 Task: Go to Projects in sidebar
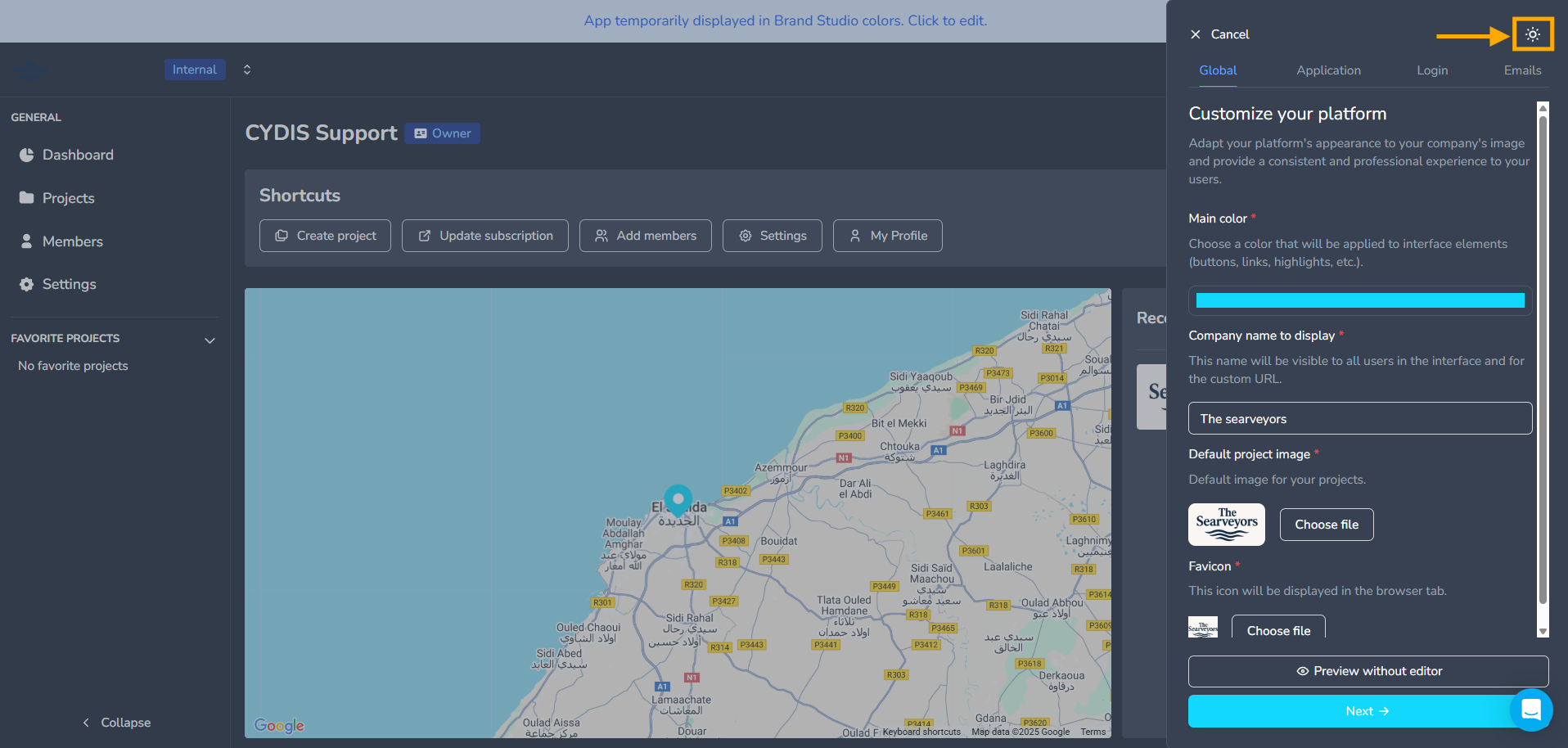pos(68,198)
